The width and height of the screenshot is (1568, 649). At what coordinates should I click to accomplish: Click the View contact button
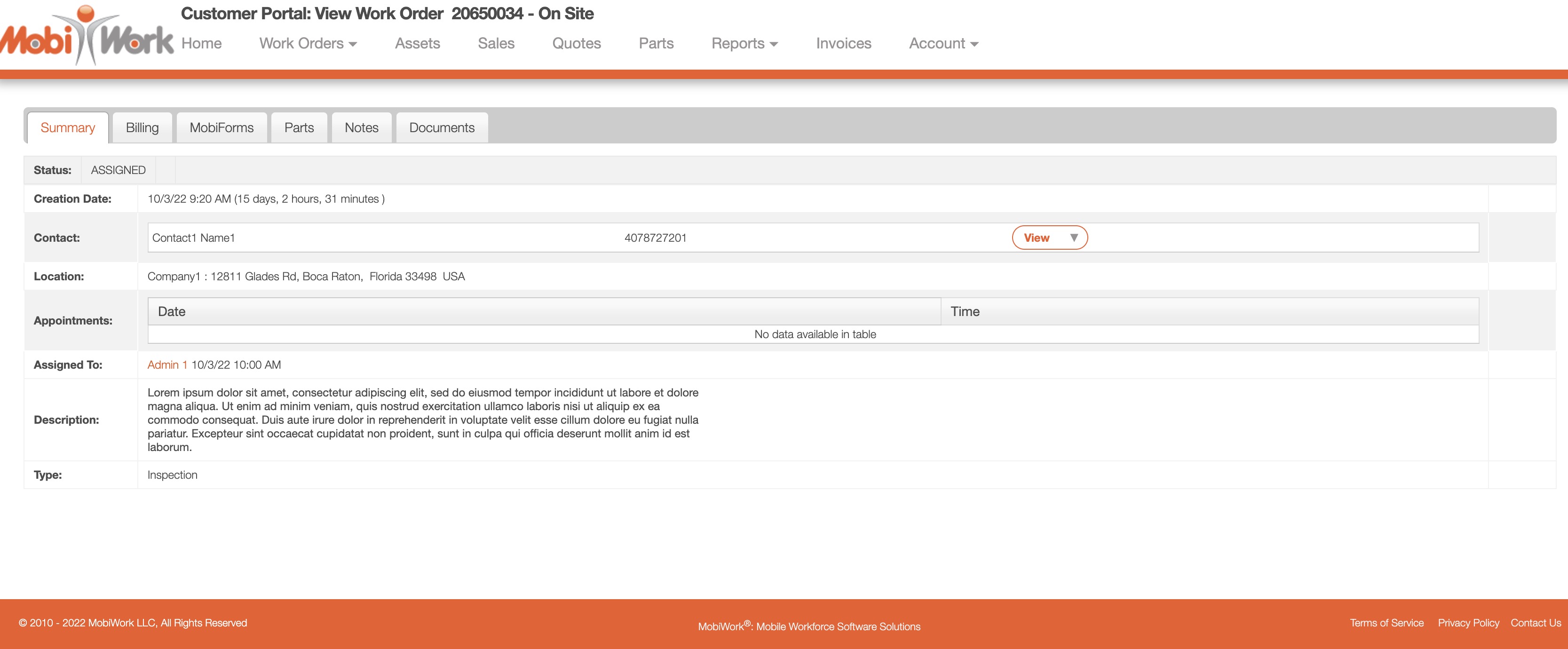coord(1036,237)
